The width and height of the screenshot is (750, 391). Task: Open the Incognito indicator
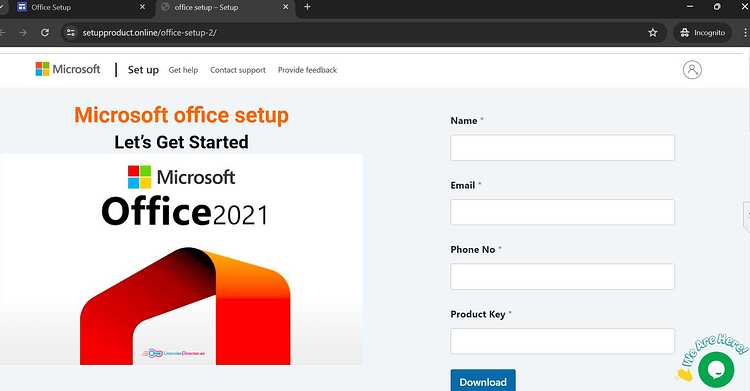pyautogui.click(x=702, y=33)
